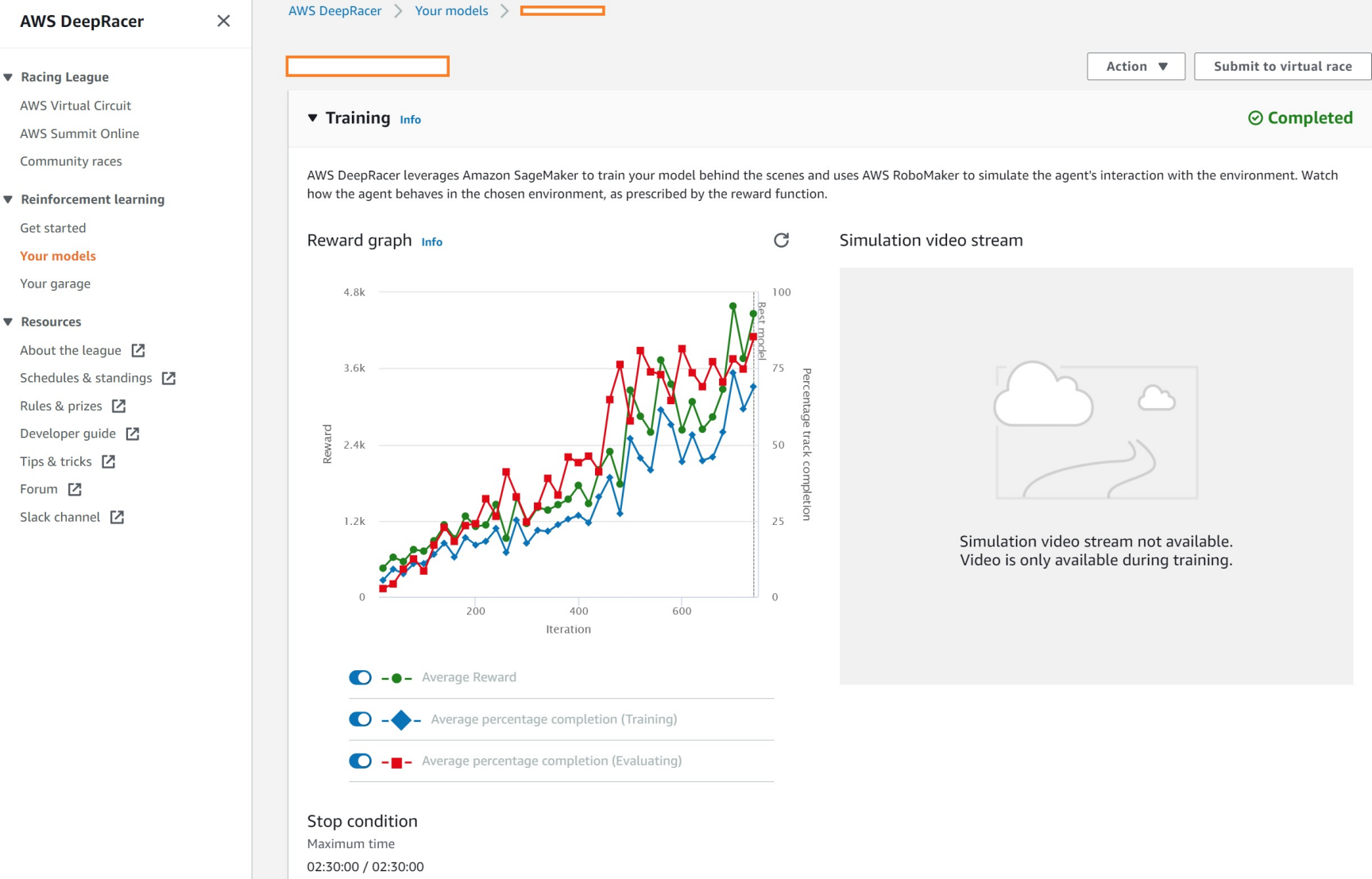Open external link icon for Developer guide
Viewport: 1372px width, 879px height.
point(133,434)
